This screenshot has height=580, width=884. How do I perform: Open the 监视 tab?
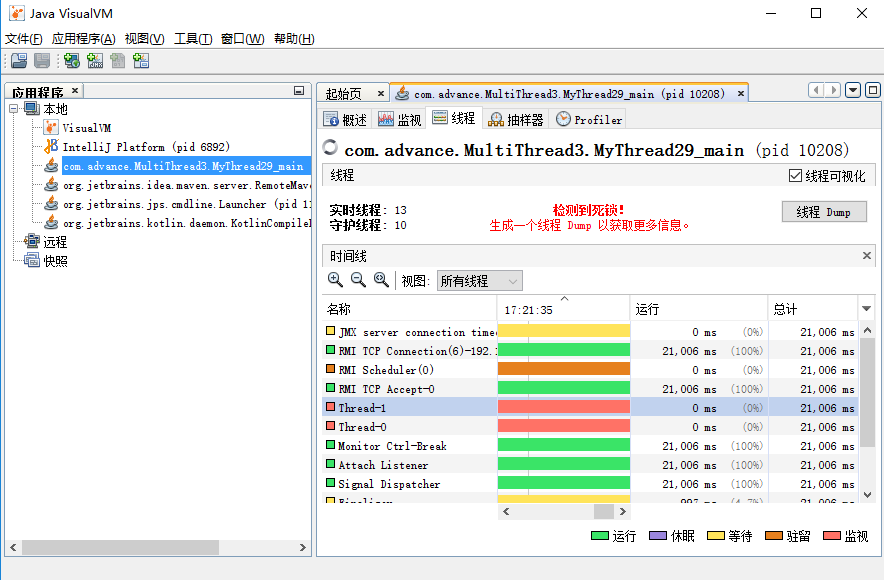coord(400,119)
